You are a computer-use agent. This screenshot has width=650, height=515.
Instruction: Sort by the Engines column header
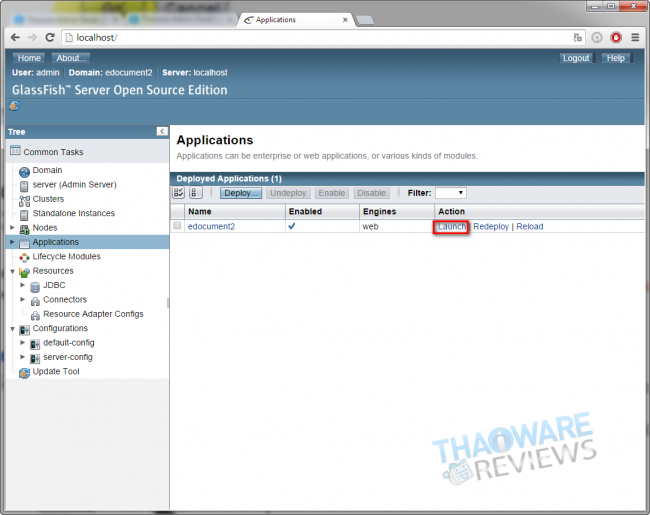397,211
